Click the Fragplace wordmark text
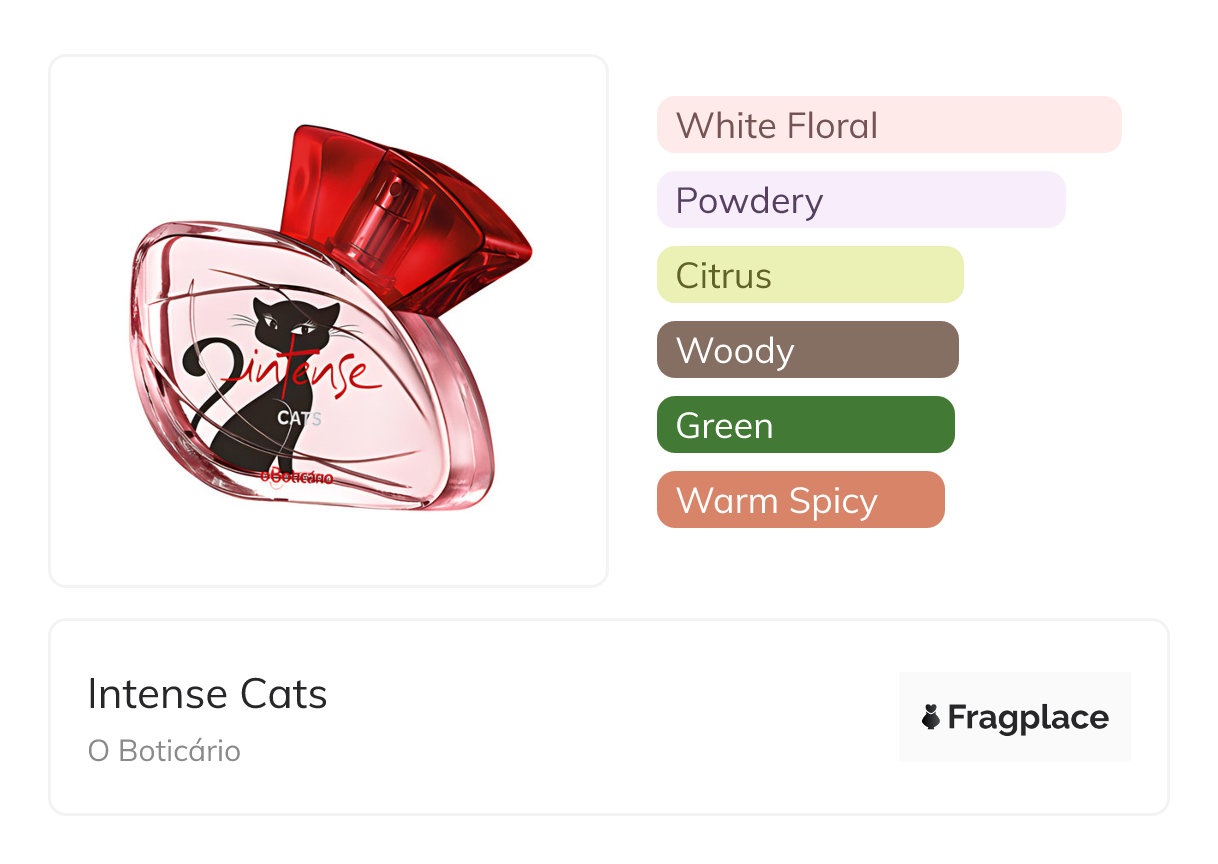The height and width of the screenshot is (864, 1218). [x=1028, y=717]
